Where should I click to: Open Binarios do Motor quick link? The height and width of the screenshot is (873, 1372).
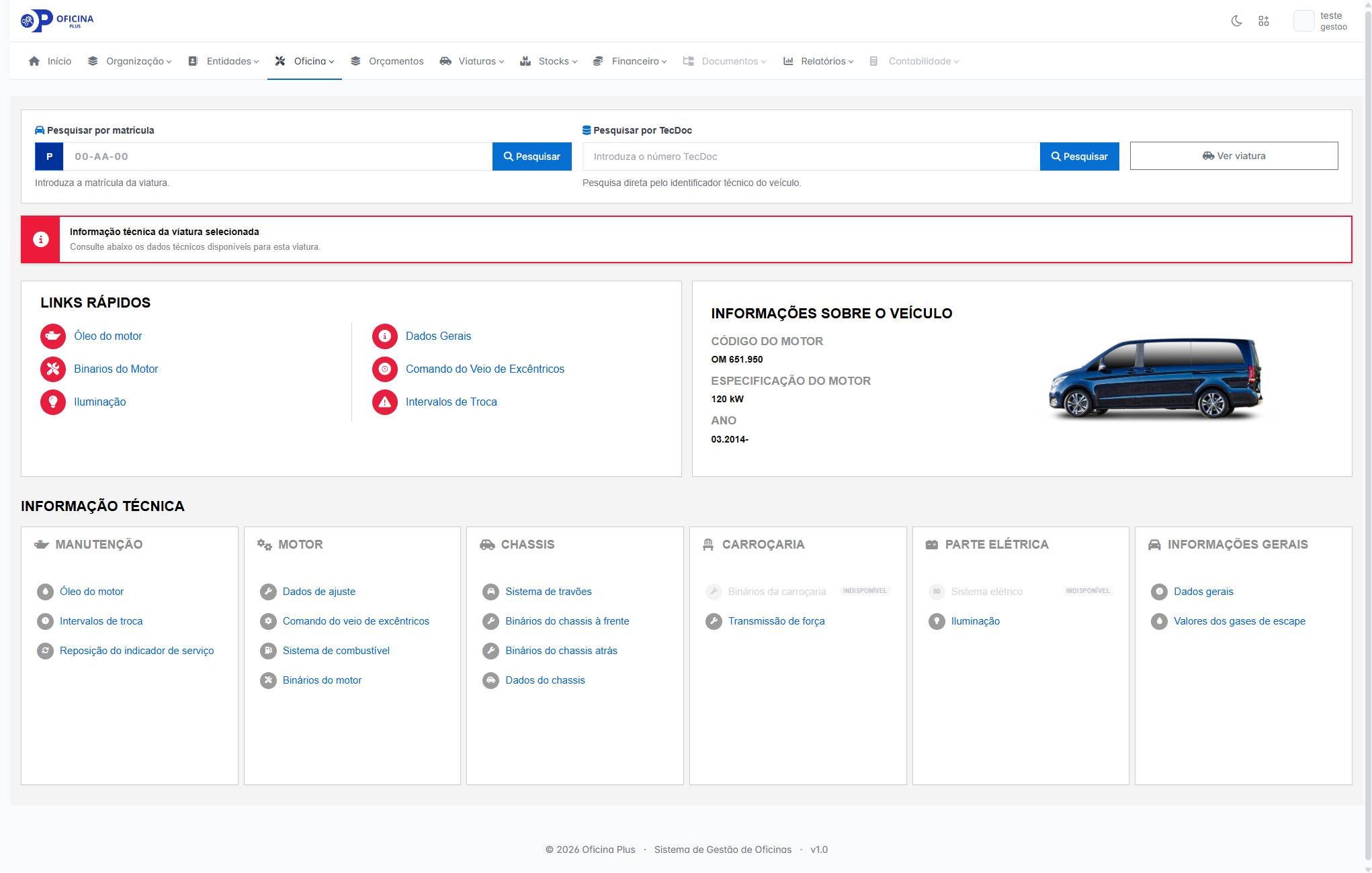tap(116, 369)
